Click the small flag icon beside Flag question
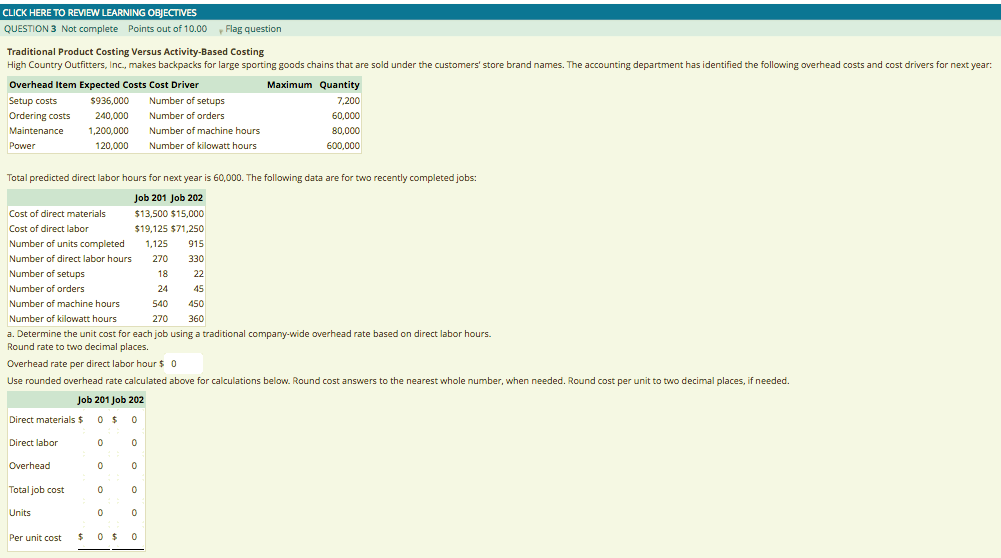This screenshot has height=558, width=1001. click(221, 30)
